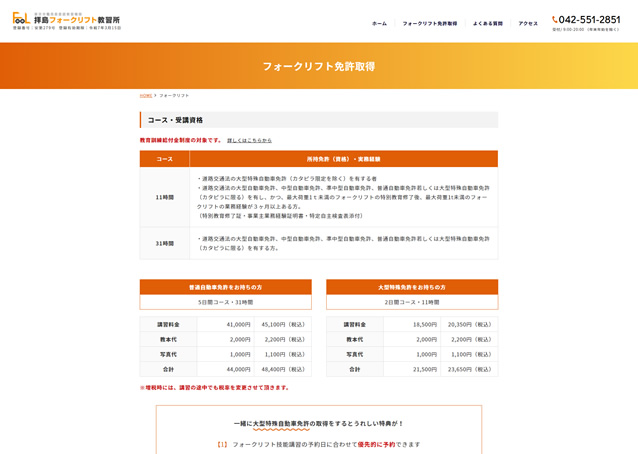Click the コース table header cell
The image size is (638, 454).
164,159
